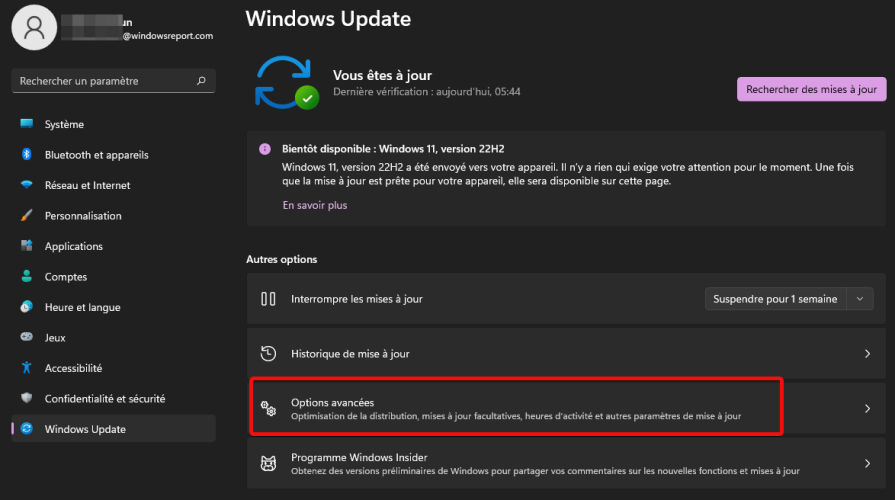Expand the suspend duration chevron arrow
Screen dimensions: 895x500
860,299
